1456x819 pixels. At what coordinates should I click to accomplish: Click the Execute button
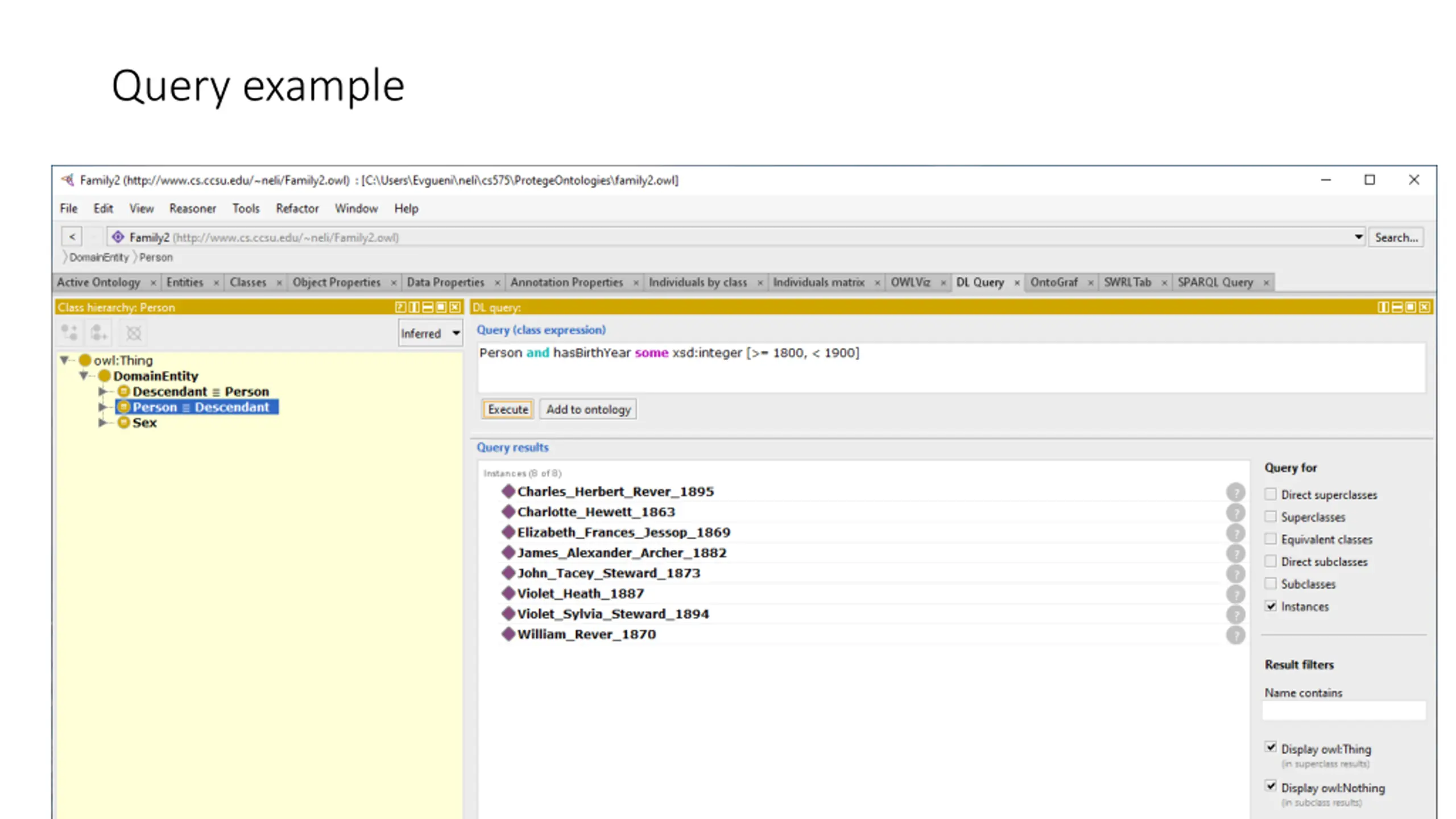[508, 409]
